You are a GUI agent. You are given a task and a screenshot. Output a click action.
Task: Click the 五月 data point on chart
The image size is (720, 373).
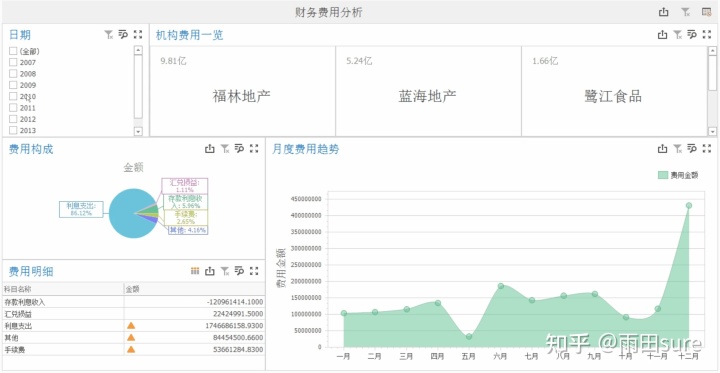(x=468, y=336)
